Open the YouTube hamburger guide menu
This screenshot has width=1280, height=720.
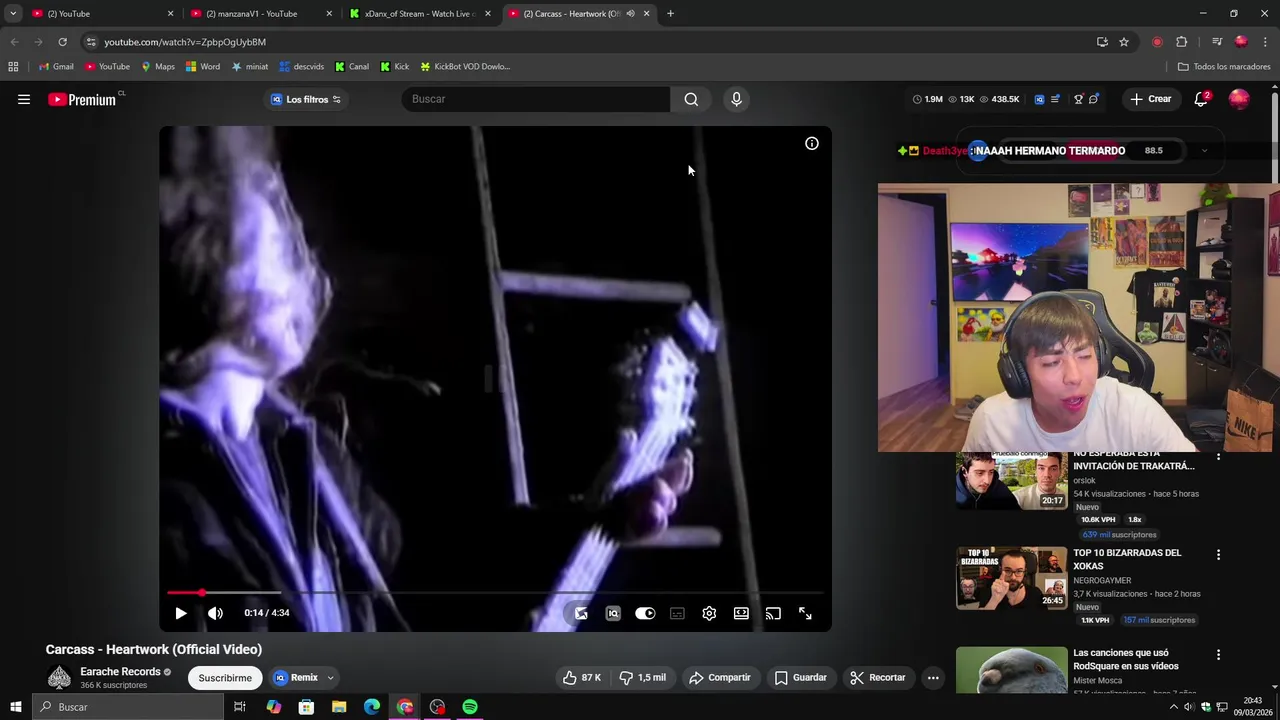pos(24,99)
